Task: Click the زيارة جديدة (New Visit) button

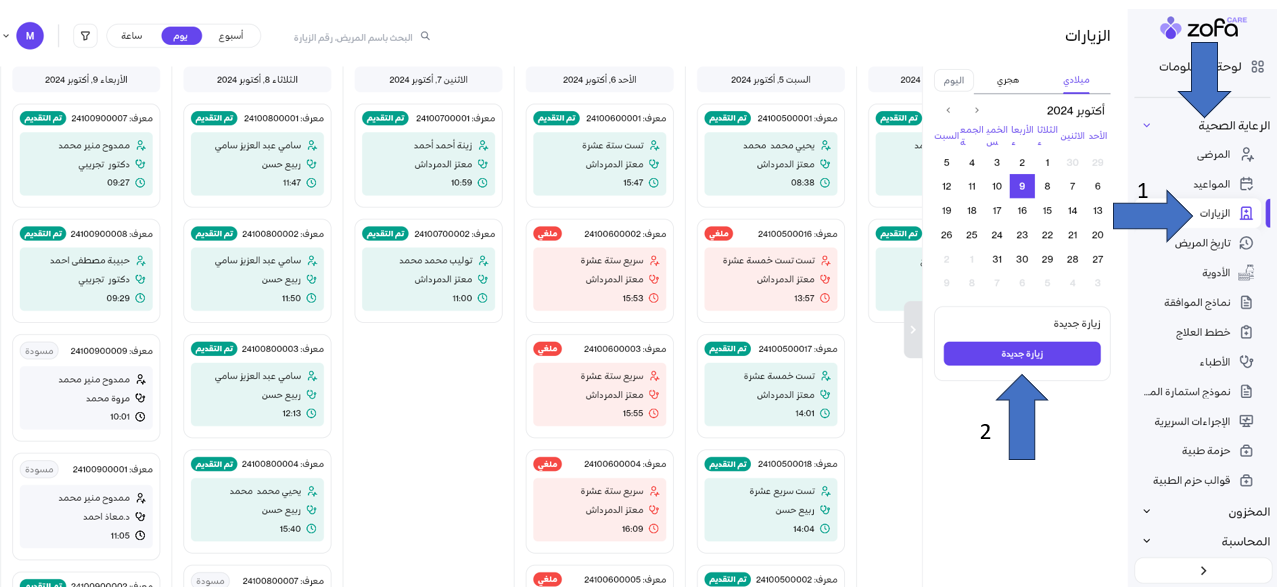Action: [x=1022, y=354]
